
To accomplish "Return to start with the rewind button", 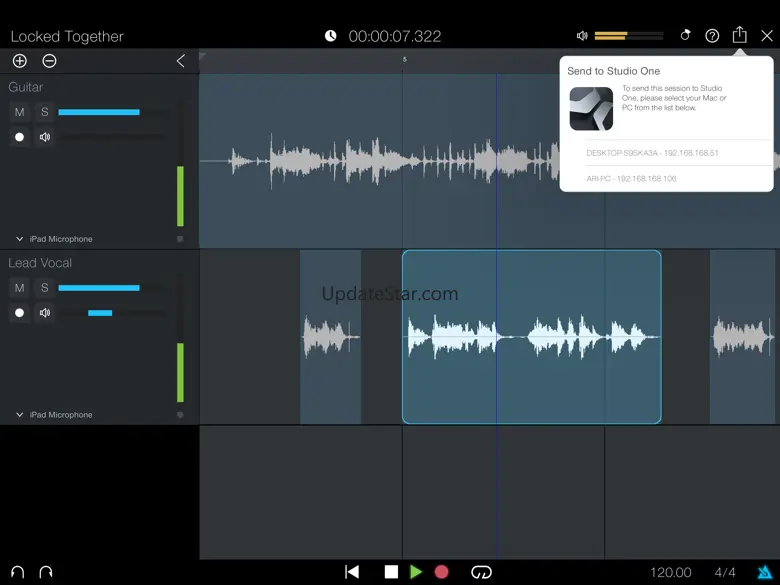I will click(352, 572).
